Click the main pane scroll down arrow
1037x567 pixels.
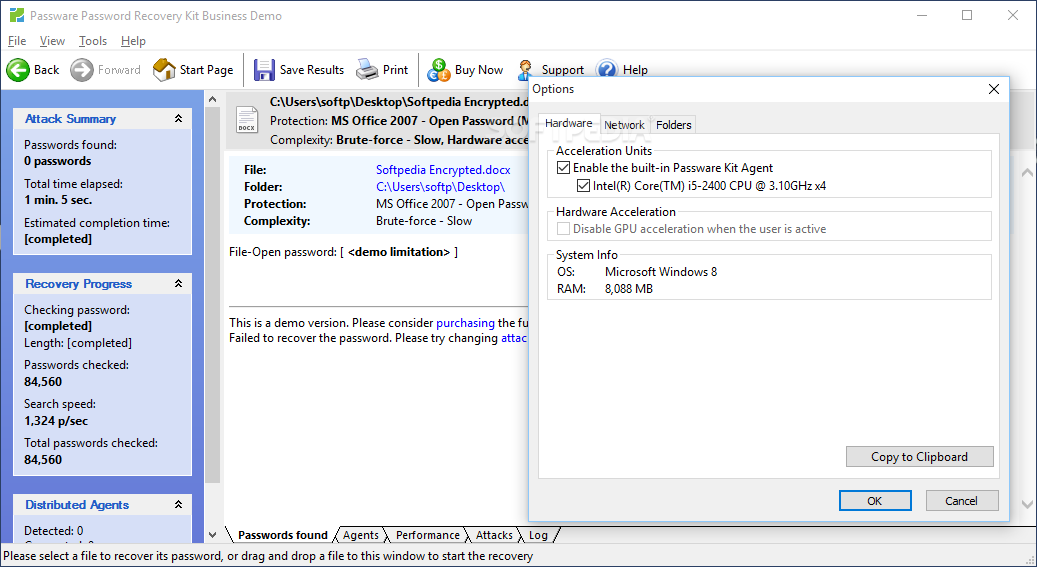[1027, 504]
